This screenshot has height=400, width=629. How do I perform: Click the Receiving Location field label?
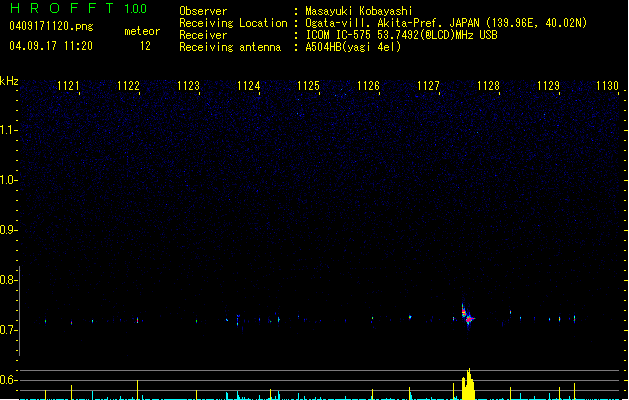tap(233, 23)
